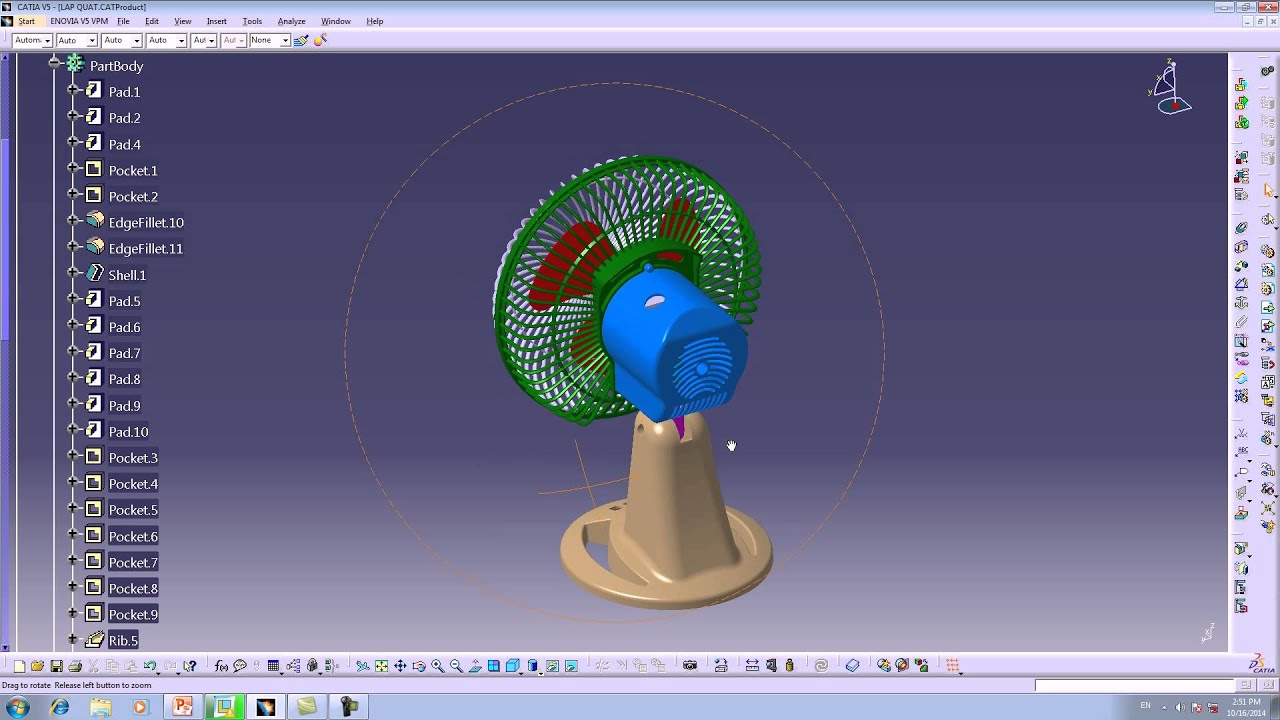The image size is (1280, 720).
Task: Click the Open file folder icon
Action: [x=37, y=666]
